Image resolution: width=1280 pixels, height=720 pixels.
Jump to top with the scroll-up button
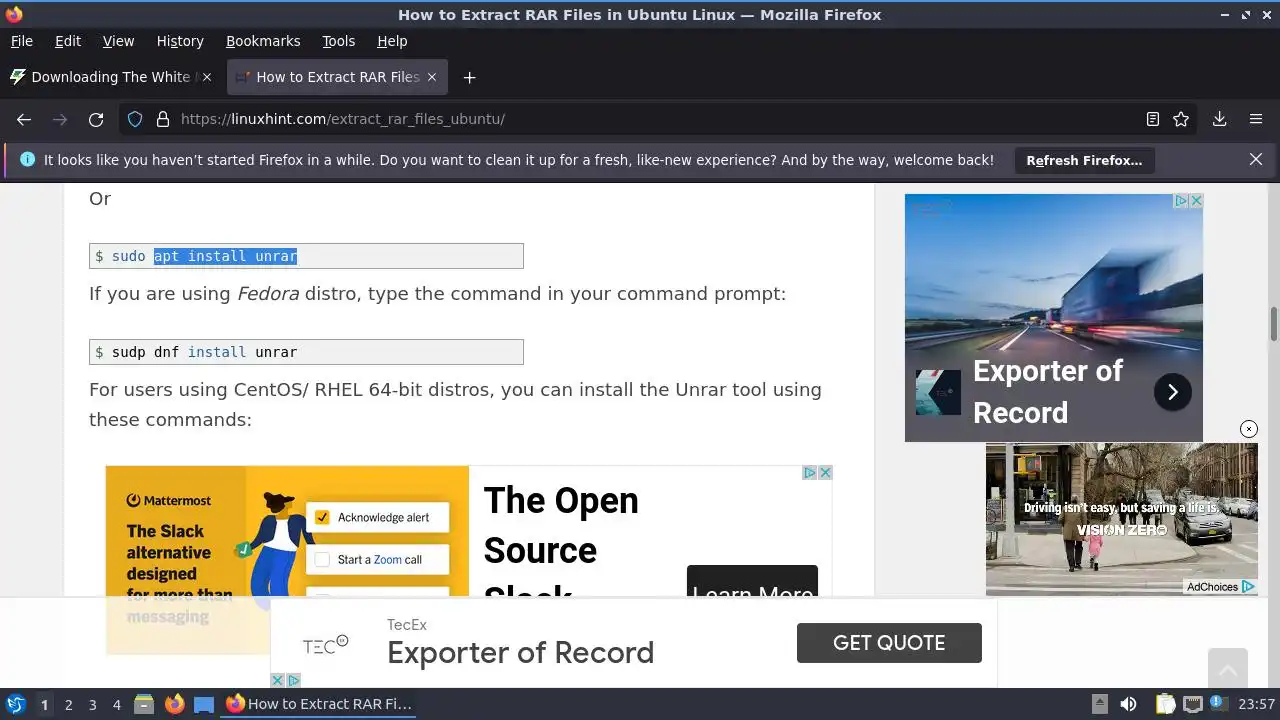click(x=1228, y=668)
